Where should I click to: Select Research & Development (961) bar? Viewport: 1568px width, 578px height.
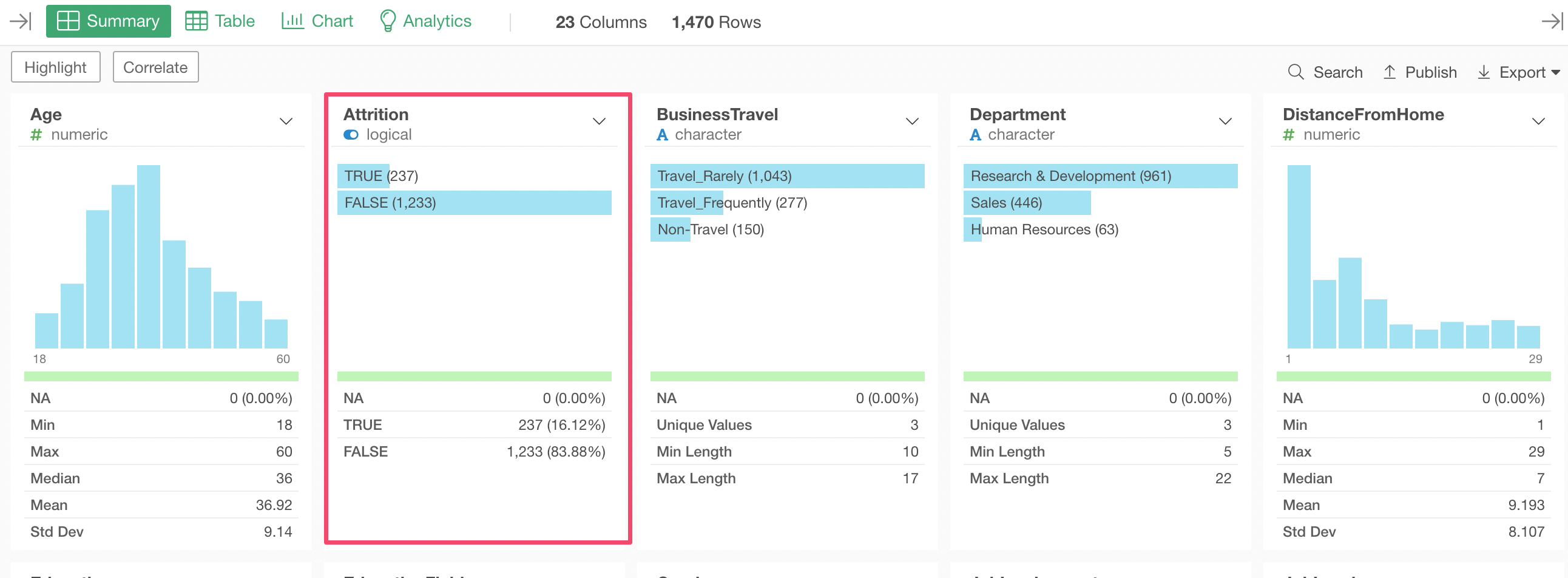(x=1100, y=176)
